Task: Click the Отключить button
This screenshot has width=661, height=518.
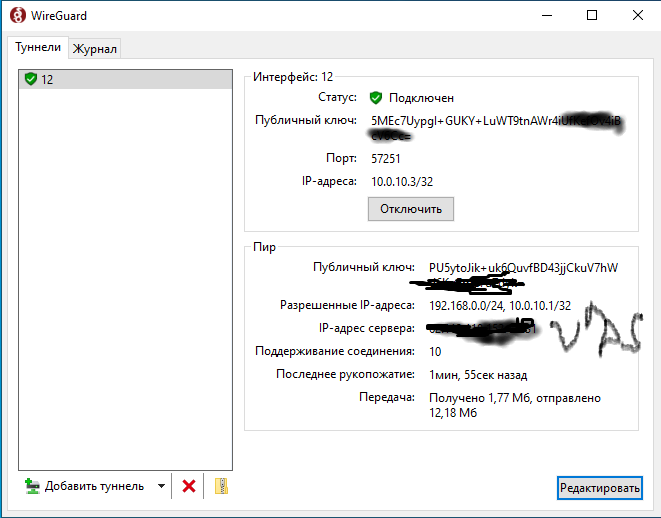Action: tap(411, 209)
